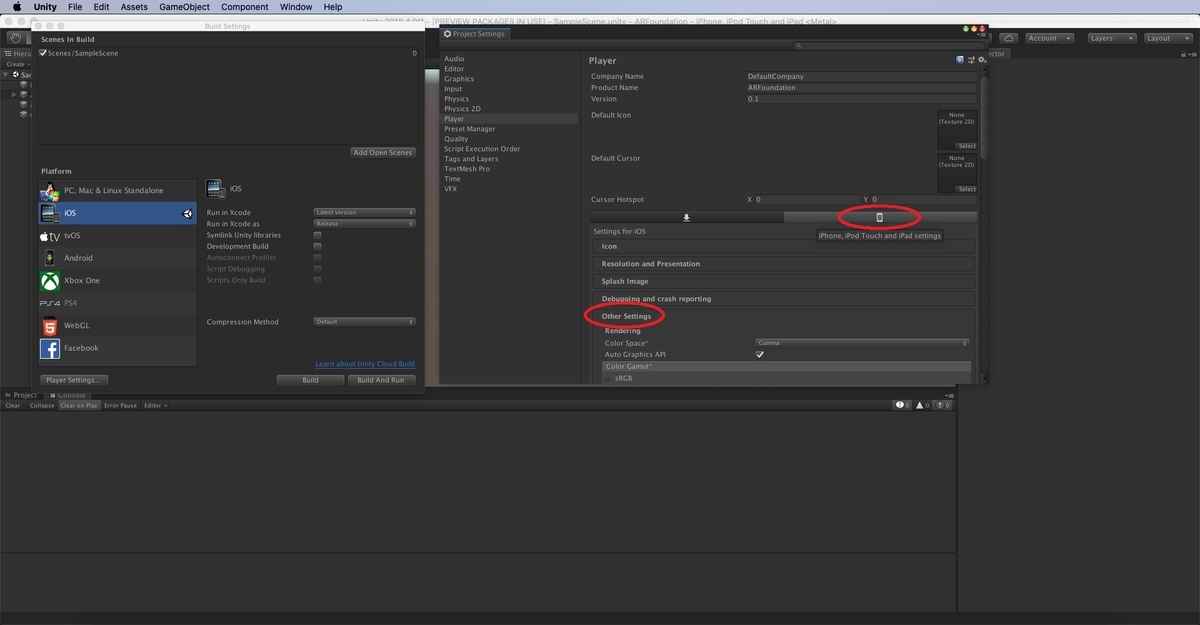
Task: Open the Layout dropdown
Action: [x=1168, y=38]
